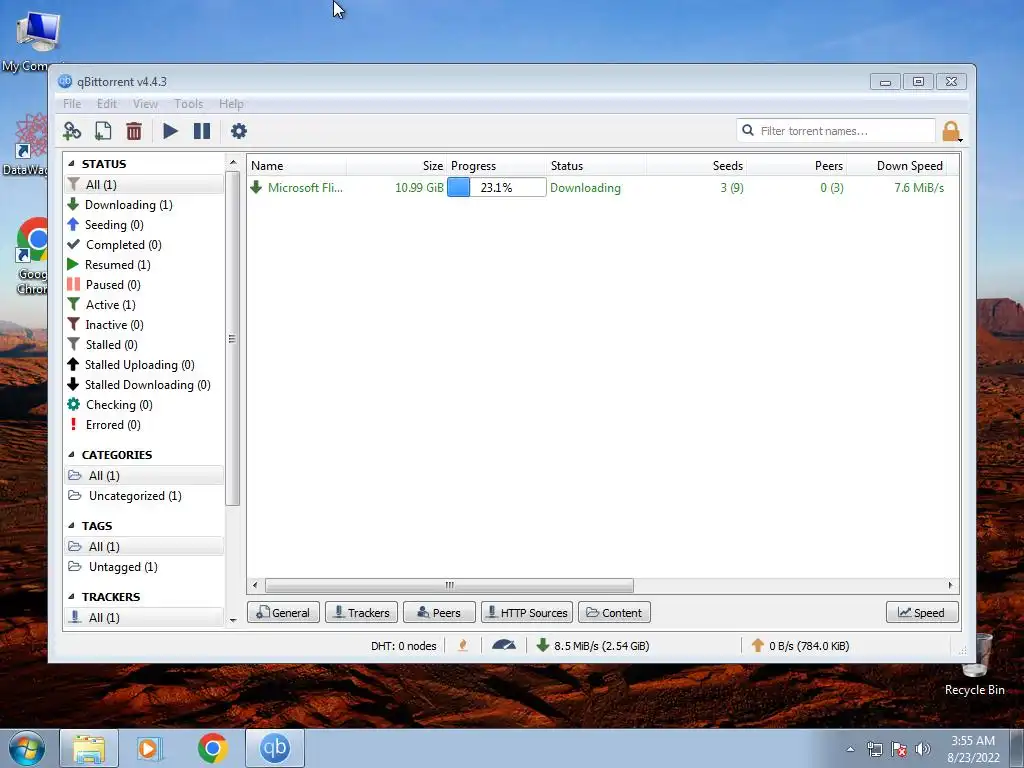Open Windows Explorer from the taskbar
Screen dimensions: 1024x768
[89, 748]
